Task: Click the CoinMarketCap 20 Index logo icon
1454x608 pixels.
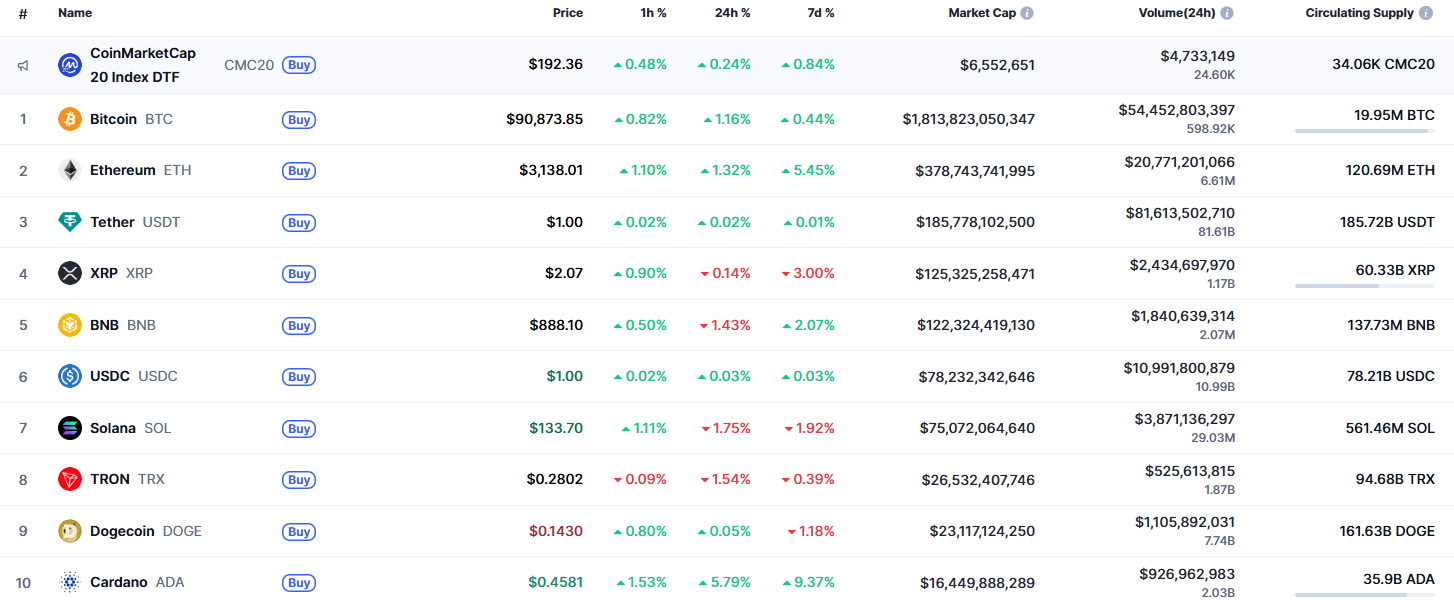Action: coord(70,65)
